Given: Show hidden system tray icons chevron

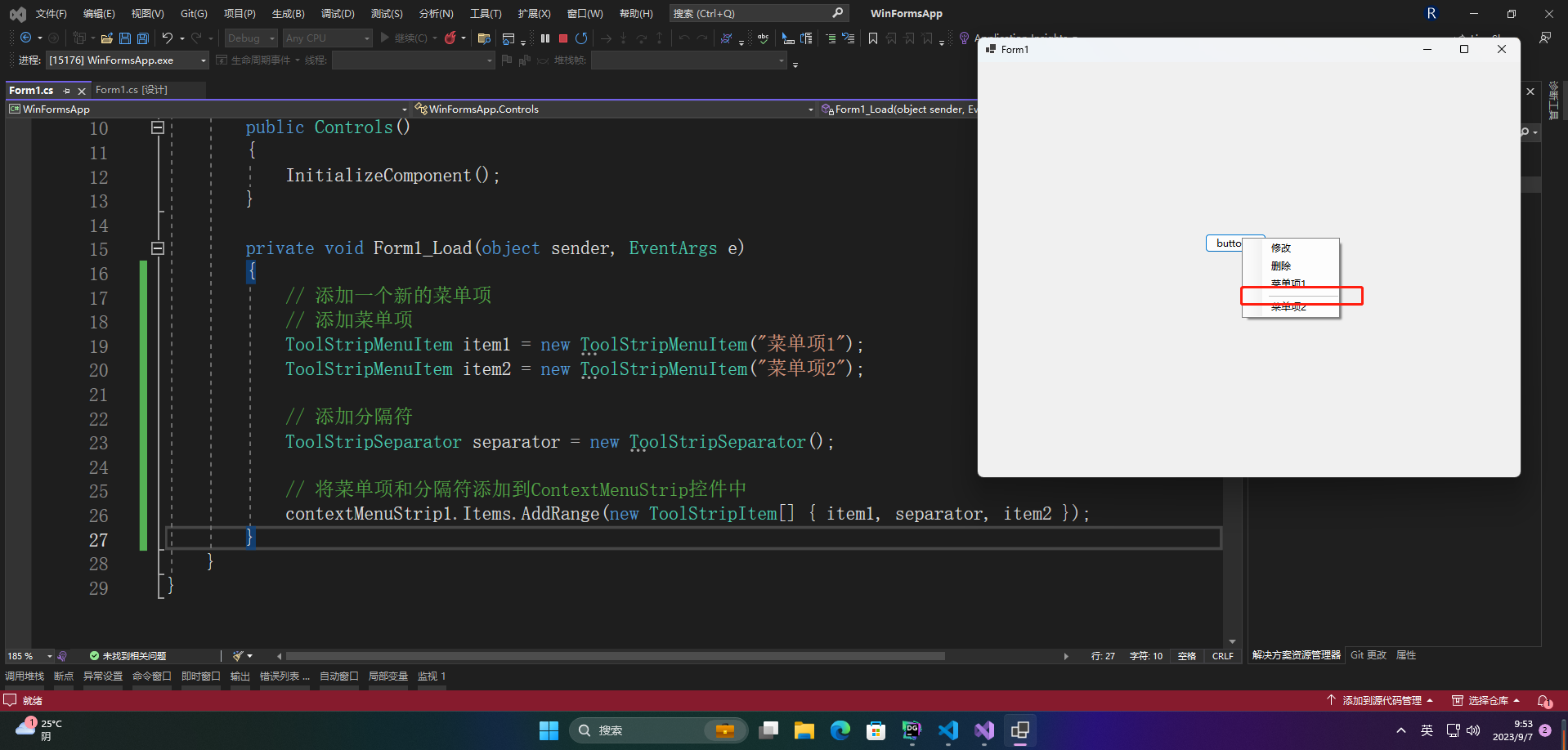Looking at the screenshot, I should 1401,730.
